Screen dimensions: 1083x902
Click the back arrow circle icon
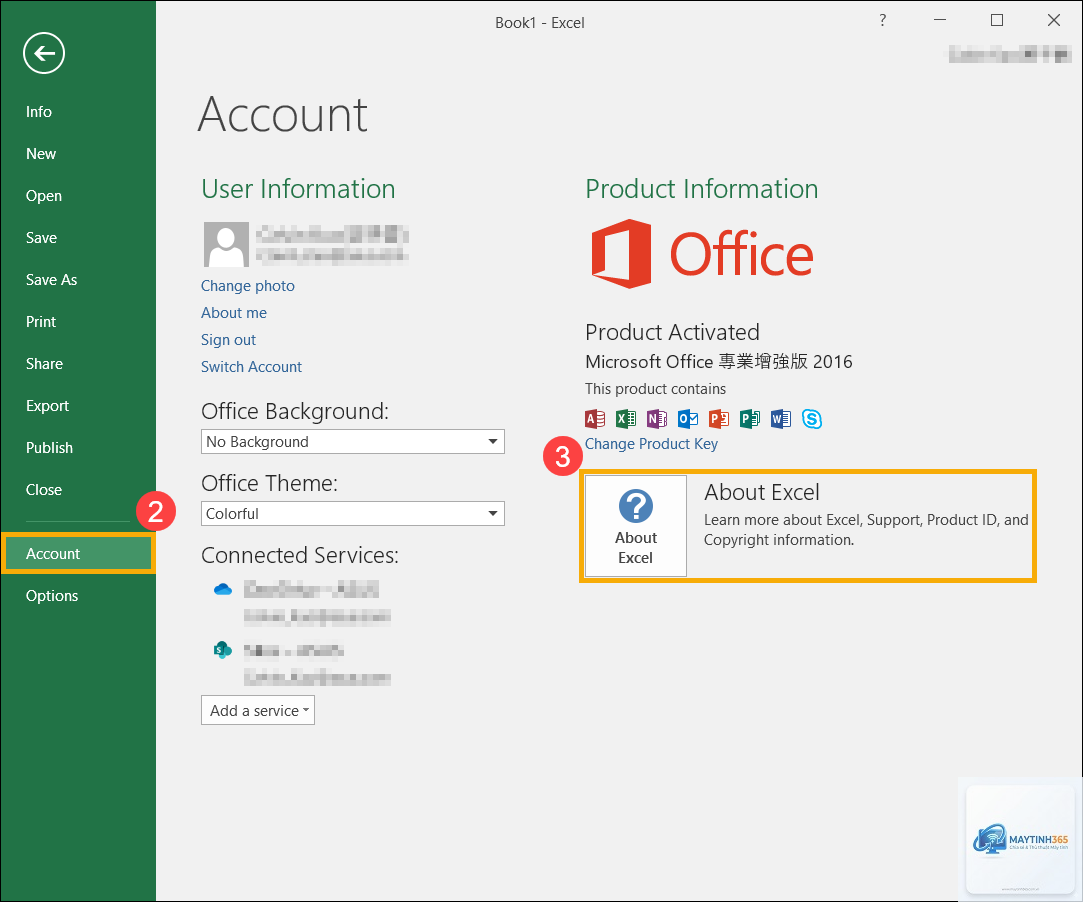click(44, 53)
